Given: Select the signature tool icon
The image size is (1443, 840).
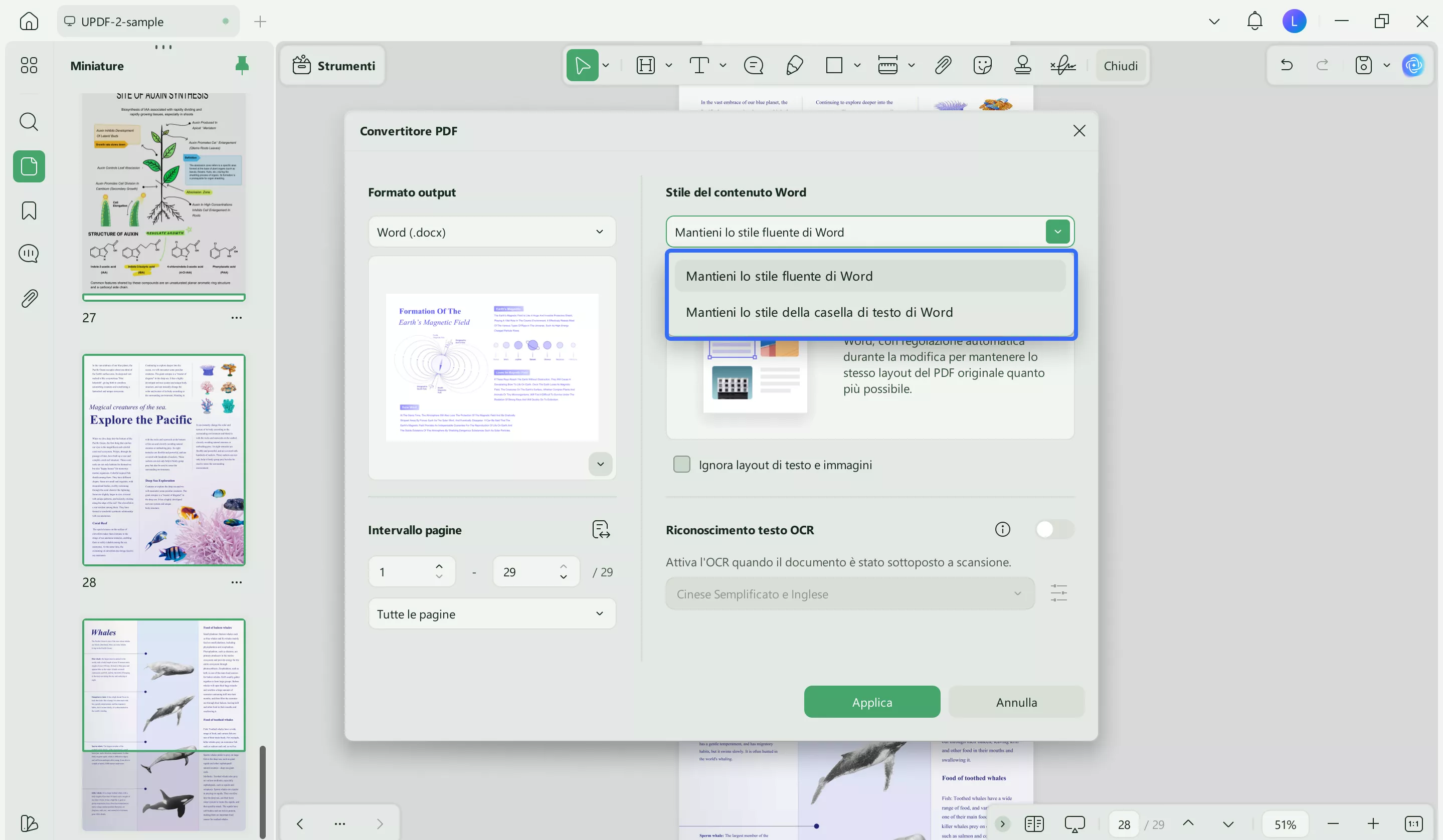Looking at the screenshot, I should (1063, 65).
